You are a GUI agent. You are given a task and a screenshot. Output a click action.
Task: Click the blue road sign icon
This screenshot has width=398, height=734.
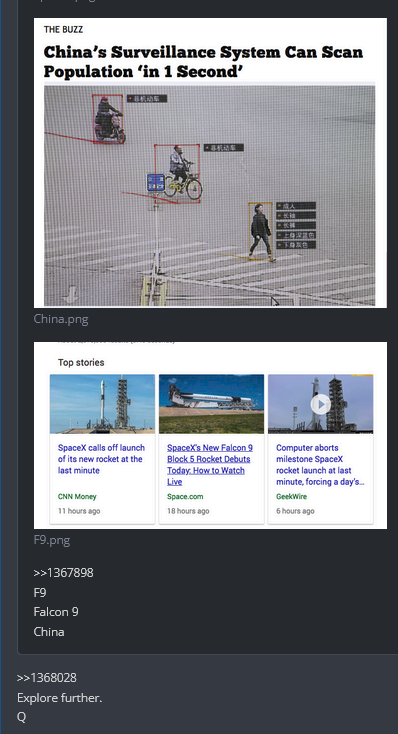pos(155,182)
